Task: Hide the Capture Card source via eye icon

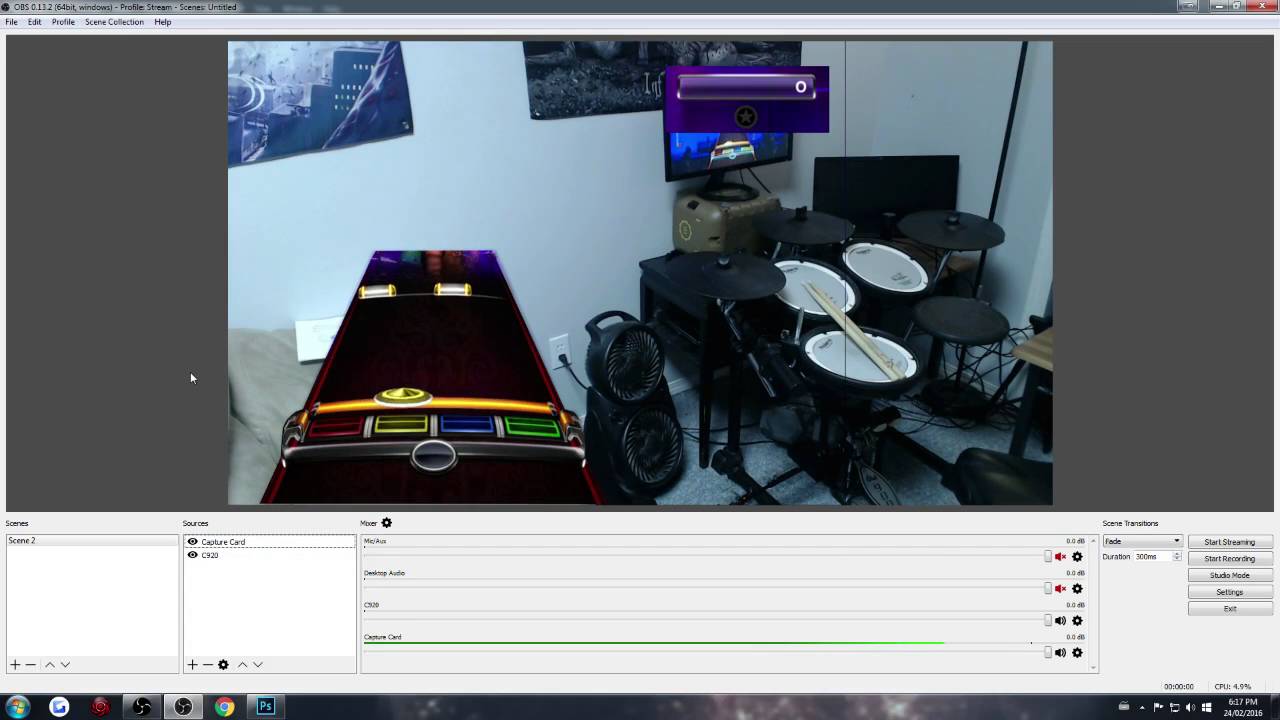Action: coord(193,542)
